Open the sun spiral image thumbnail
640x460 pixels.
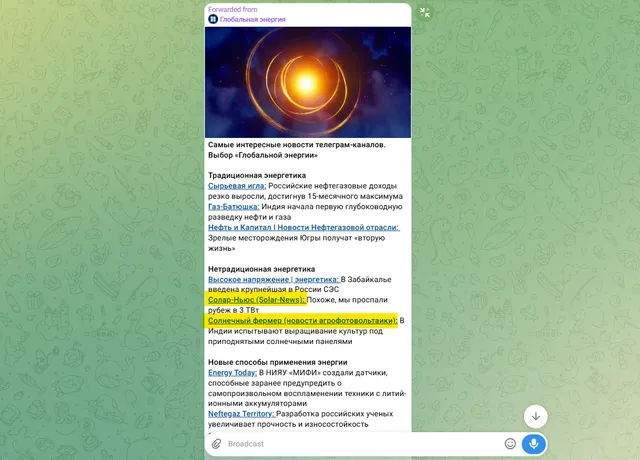click(x=308, y=82)
